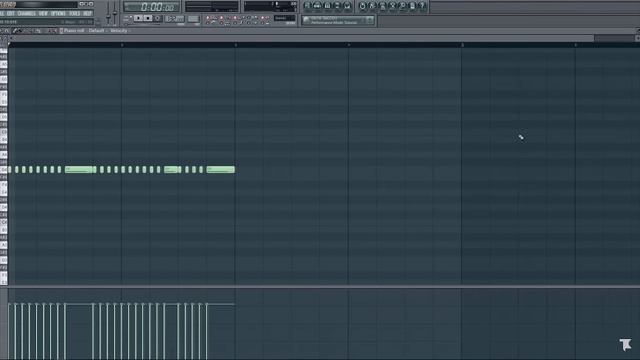Click the pattern number selector
This screenshot has height=360, width=640.
click(193, 19)
